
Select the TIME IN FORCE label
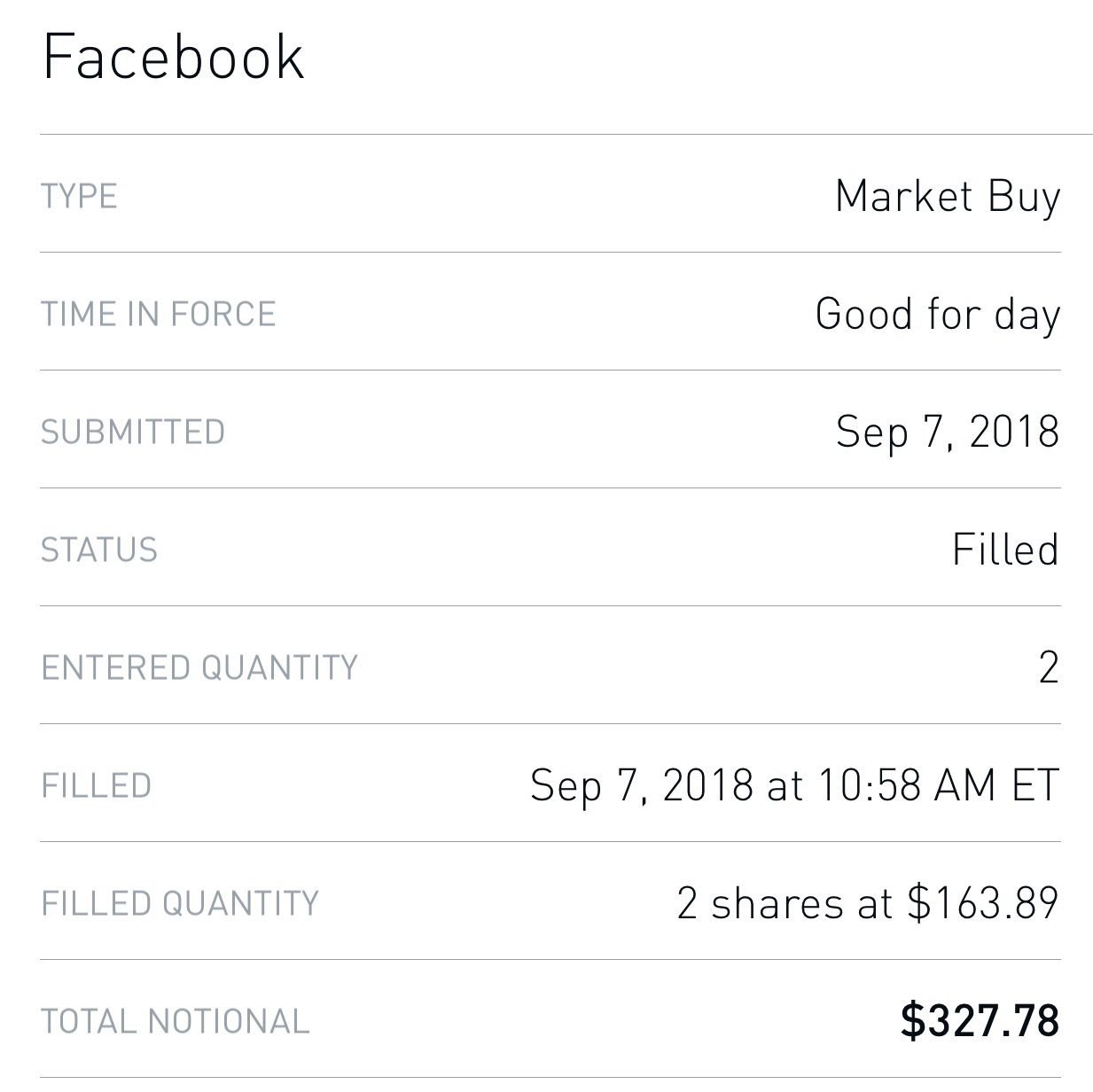pyautogui.click(x=159, y=314)
